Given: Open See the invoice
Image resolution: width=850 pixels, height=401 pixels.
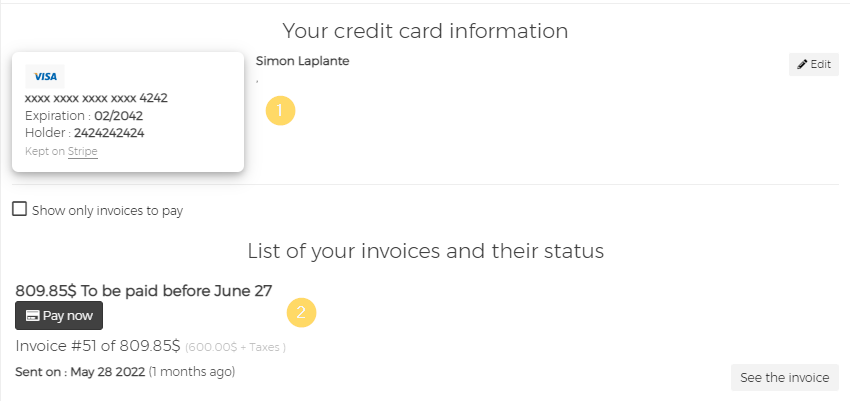Looking at the screenshot, I should click(784, 377).
